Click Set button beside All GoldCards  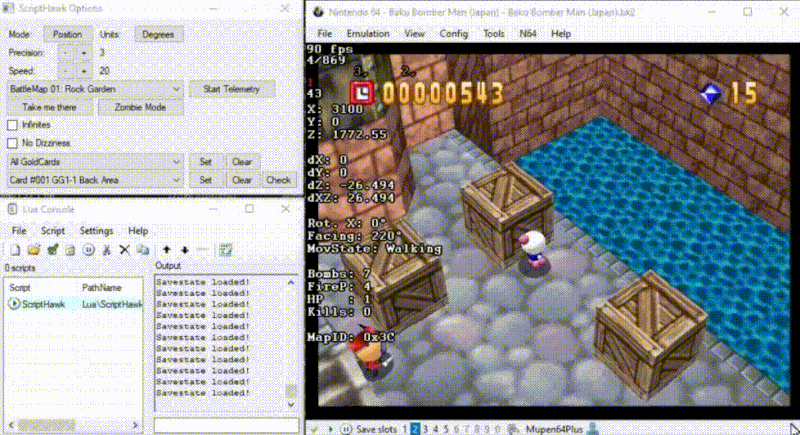206,162
